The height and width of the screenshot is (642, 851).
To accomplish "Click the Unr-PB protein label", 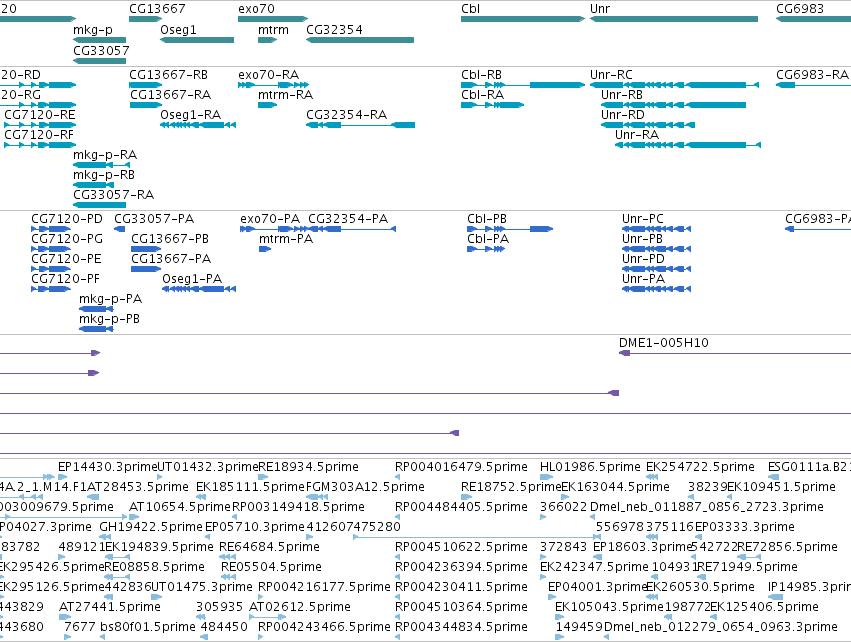I will click(x=643, y=239).
